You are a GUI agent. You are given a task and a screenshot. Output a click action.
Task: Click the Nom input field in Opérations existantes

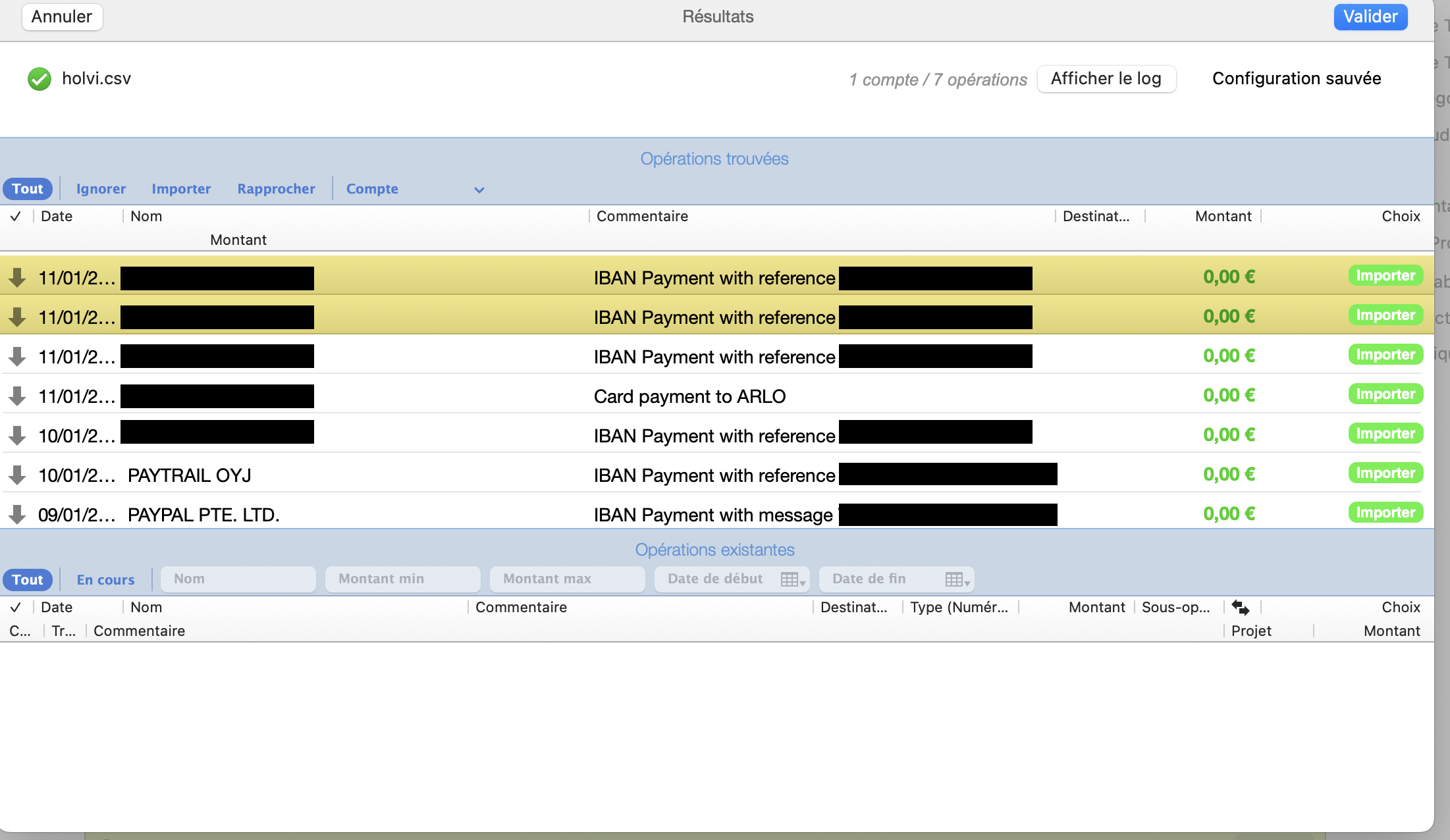239,579
